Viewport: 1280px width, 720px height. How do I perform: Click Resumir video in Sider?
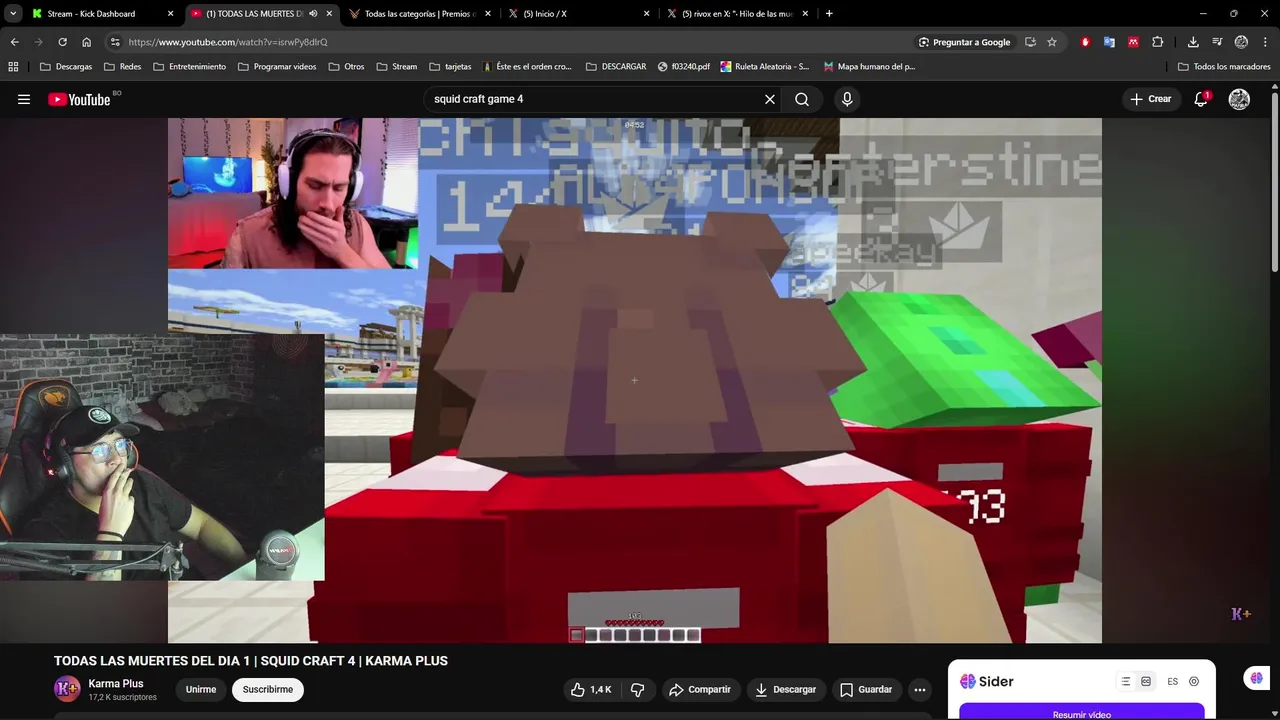(x=1082, y=713)
